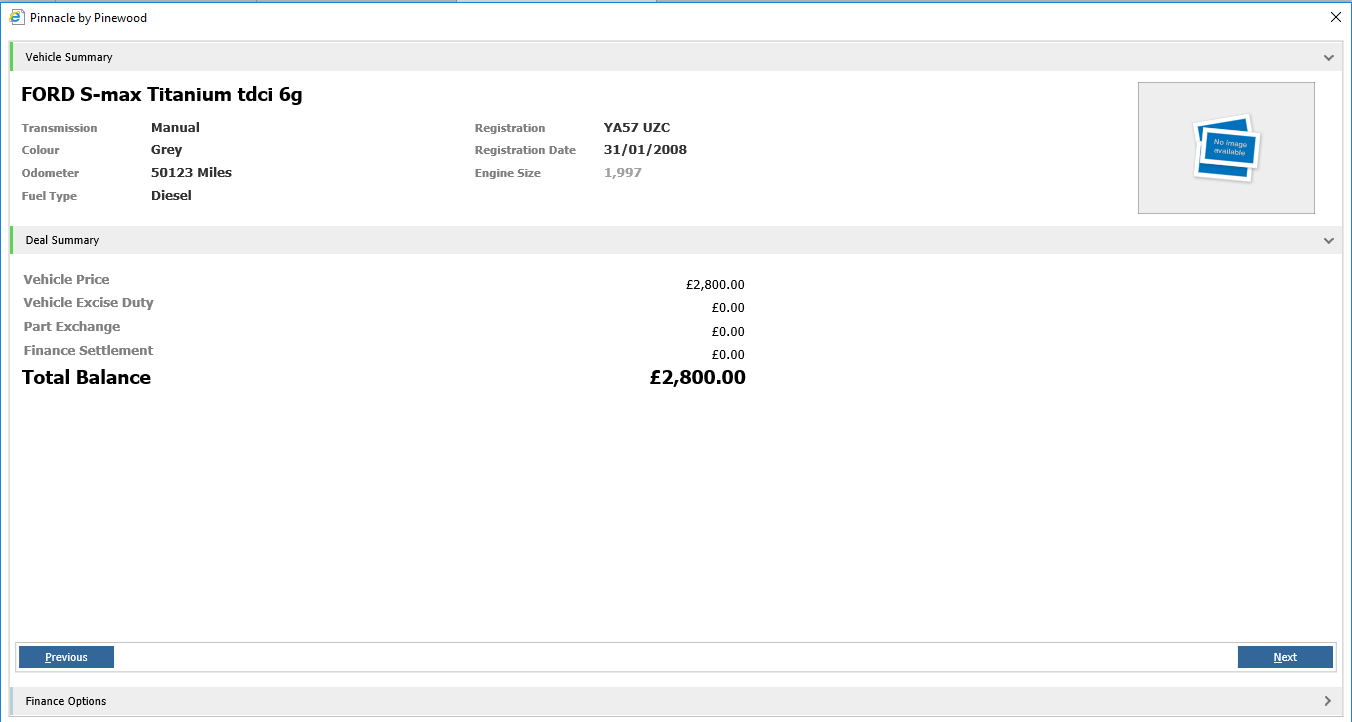Image resolution: width=1352 pixels, height=722 pixels.
Task: Click the Transmission label
Action: pyautogui.click(x=60, y=128)
